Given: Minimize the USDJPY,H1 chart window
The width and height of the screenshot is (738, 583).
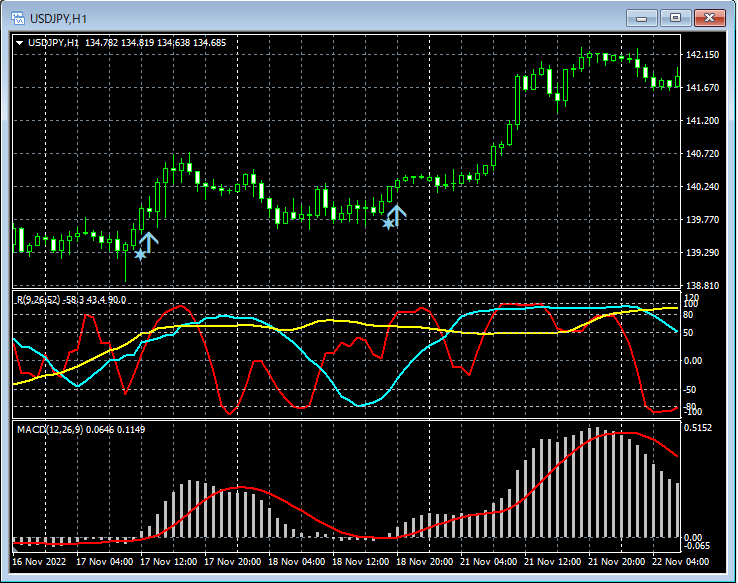Looking at the screenshot, I should [641, 18].
